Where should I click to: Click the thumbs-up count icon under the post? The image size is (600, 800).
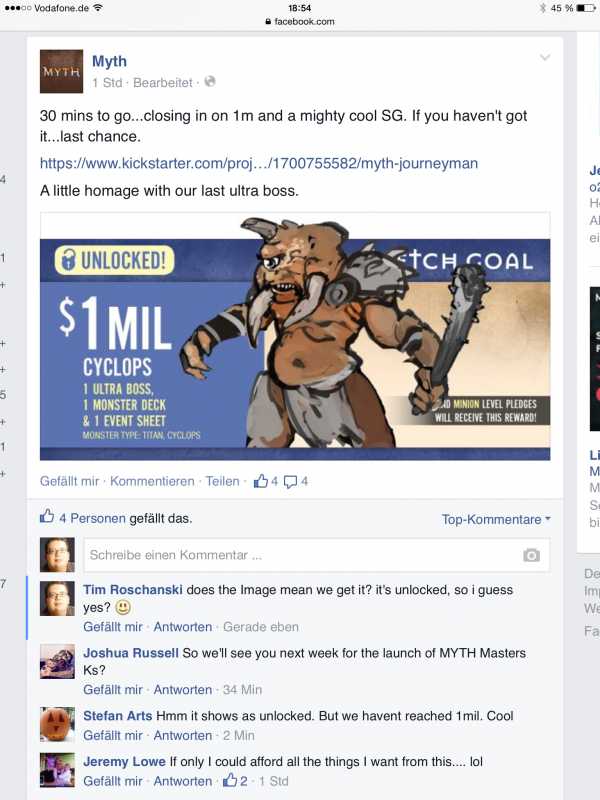pos(261,481)
